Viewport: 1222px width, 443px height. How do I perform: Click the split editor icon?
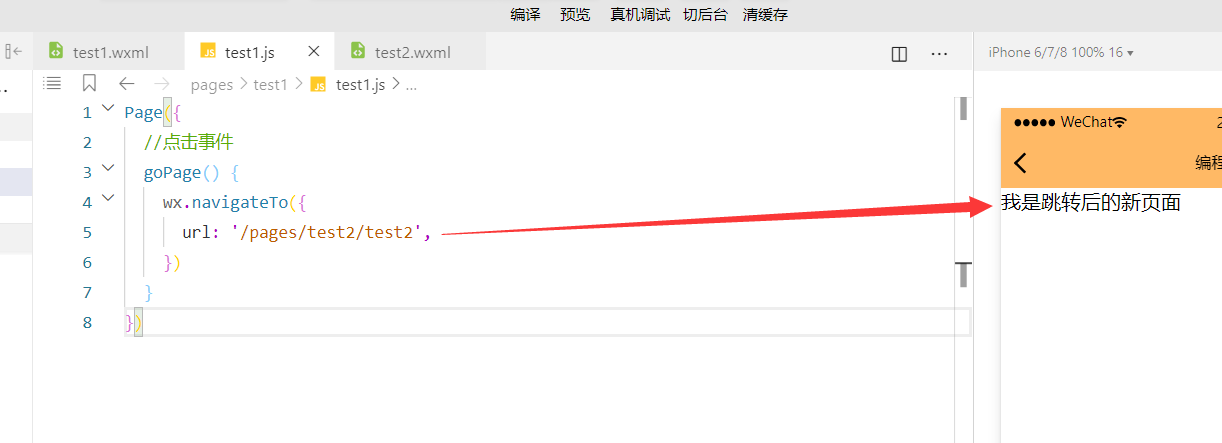899,54
